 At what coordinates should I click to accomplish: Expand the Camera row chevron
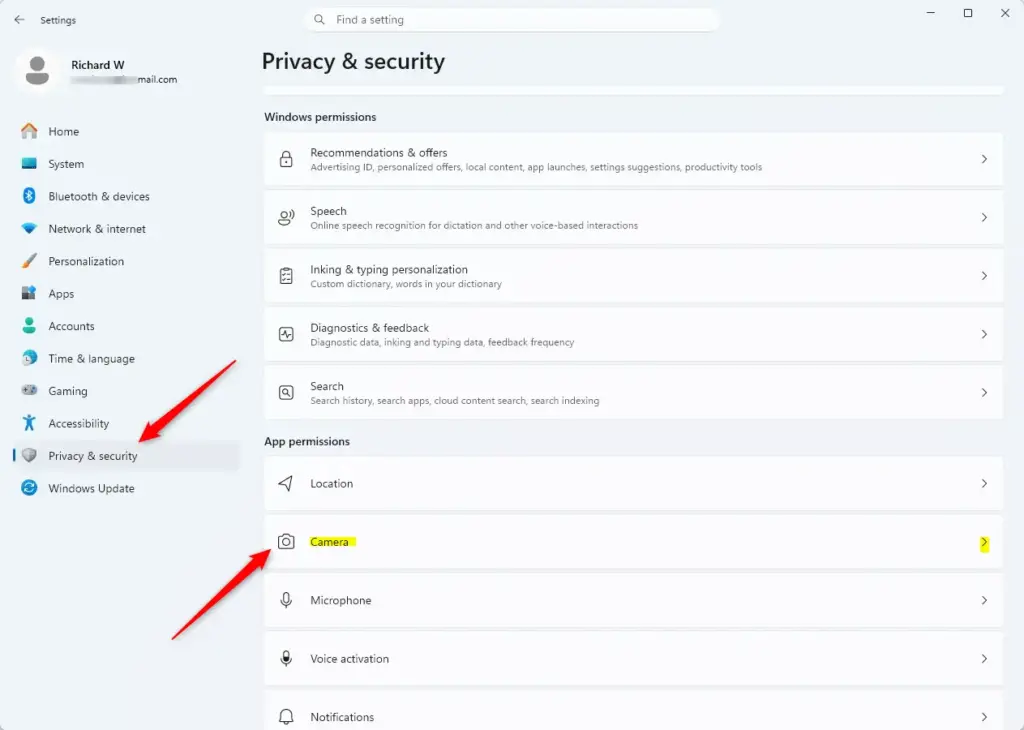[984, 543]
